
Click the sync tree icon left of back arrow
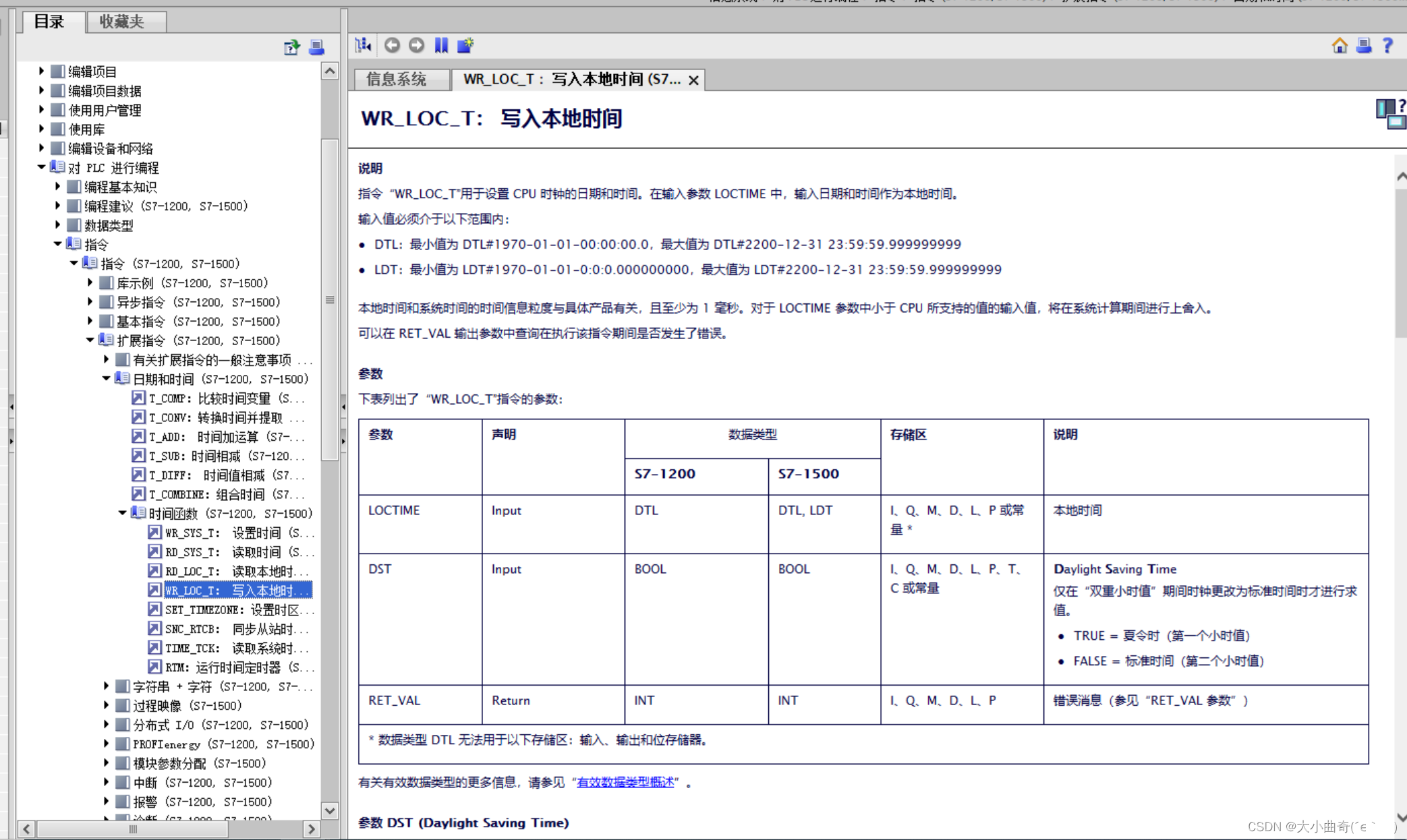click(x=364, y=45)
